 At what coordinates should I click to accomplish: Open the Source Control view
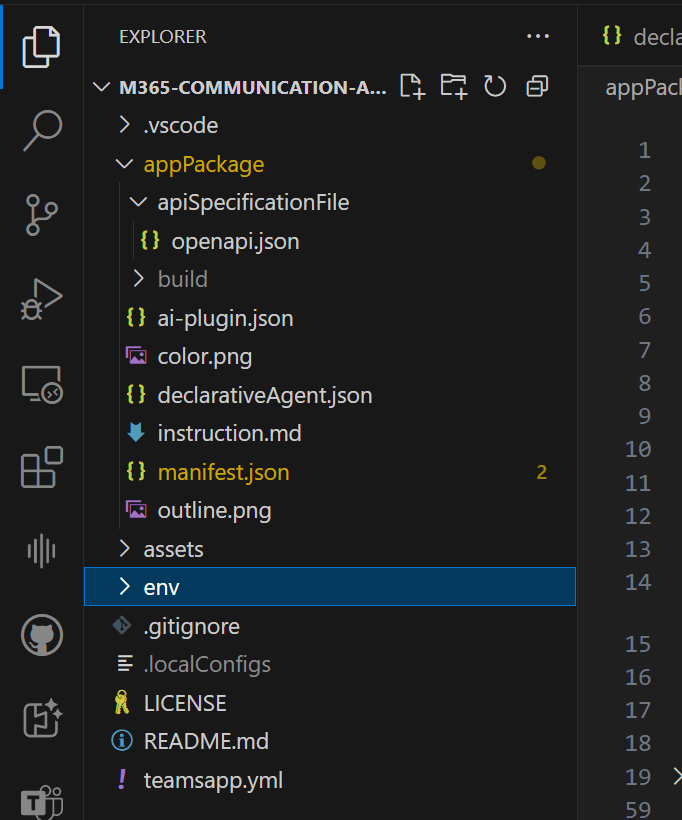pyautogui.click(x=41, y=215)
